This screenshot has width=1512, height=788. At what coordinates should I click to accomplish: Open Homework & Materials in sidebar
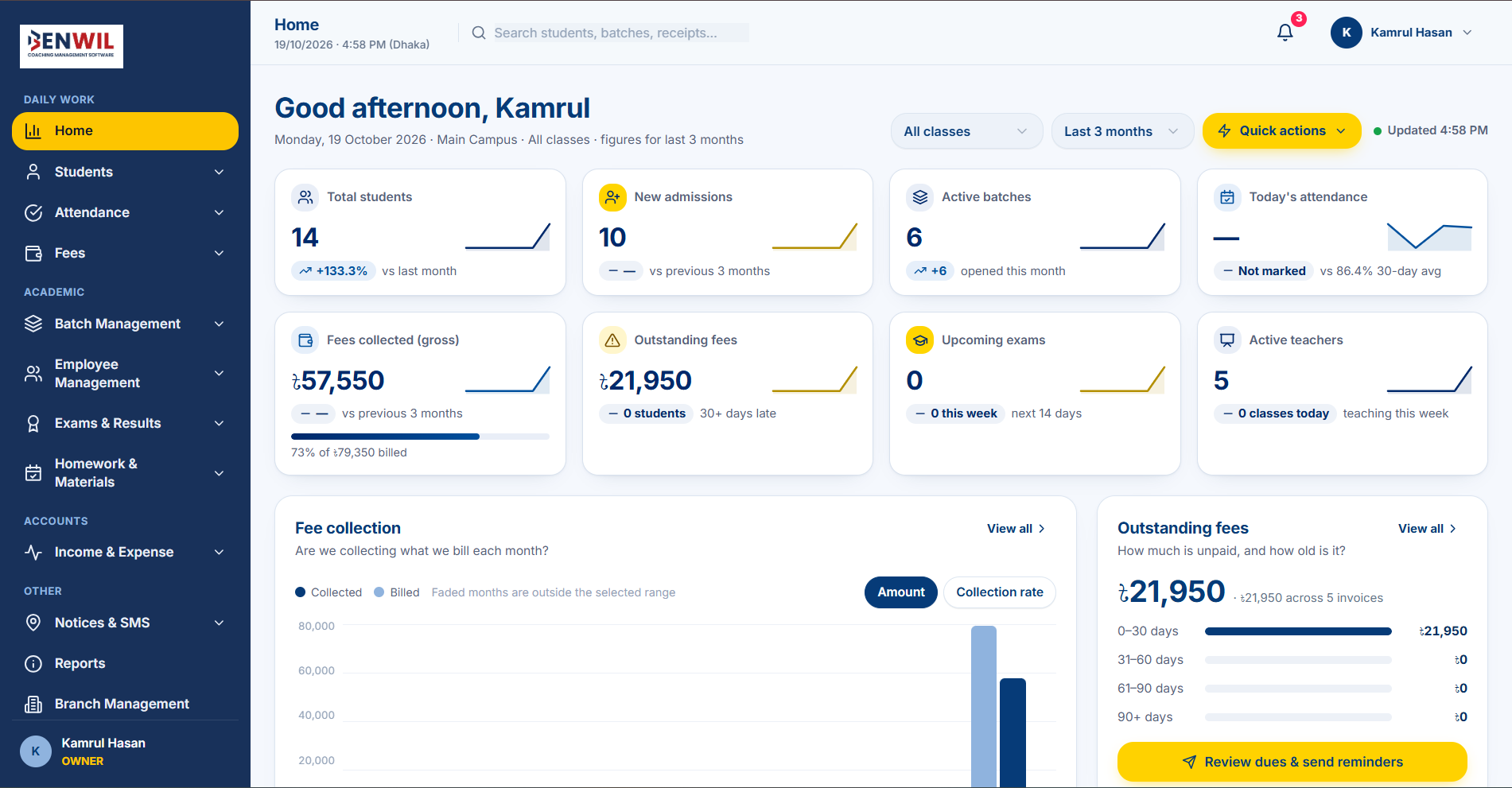pos(125,473)
